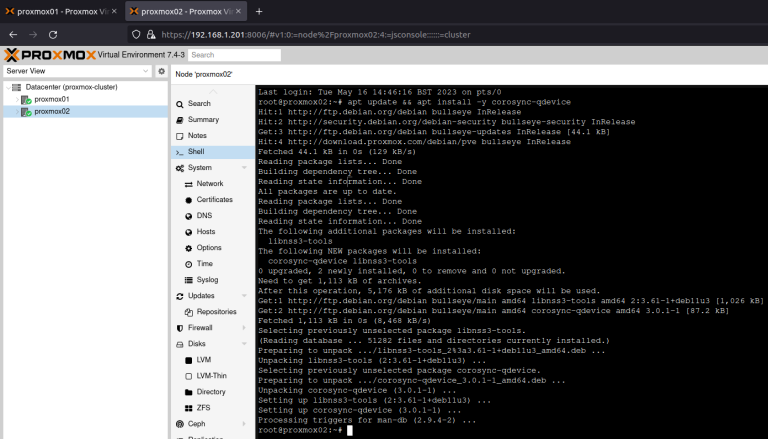Open Network arrows icon
The width and height of the screenshot is (768, 439).
tap(189, 184)
